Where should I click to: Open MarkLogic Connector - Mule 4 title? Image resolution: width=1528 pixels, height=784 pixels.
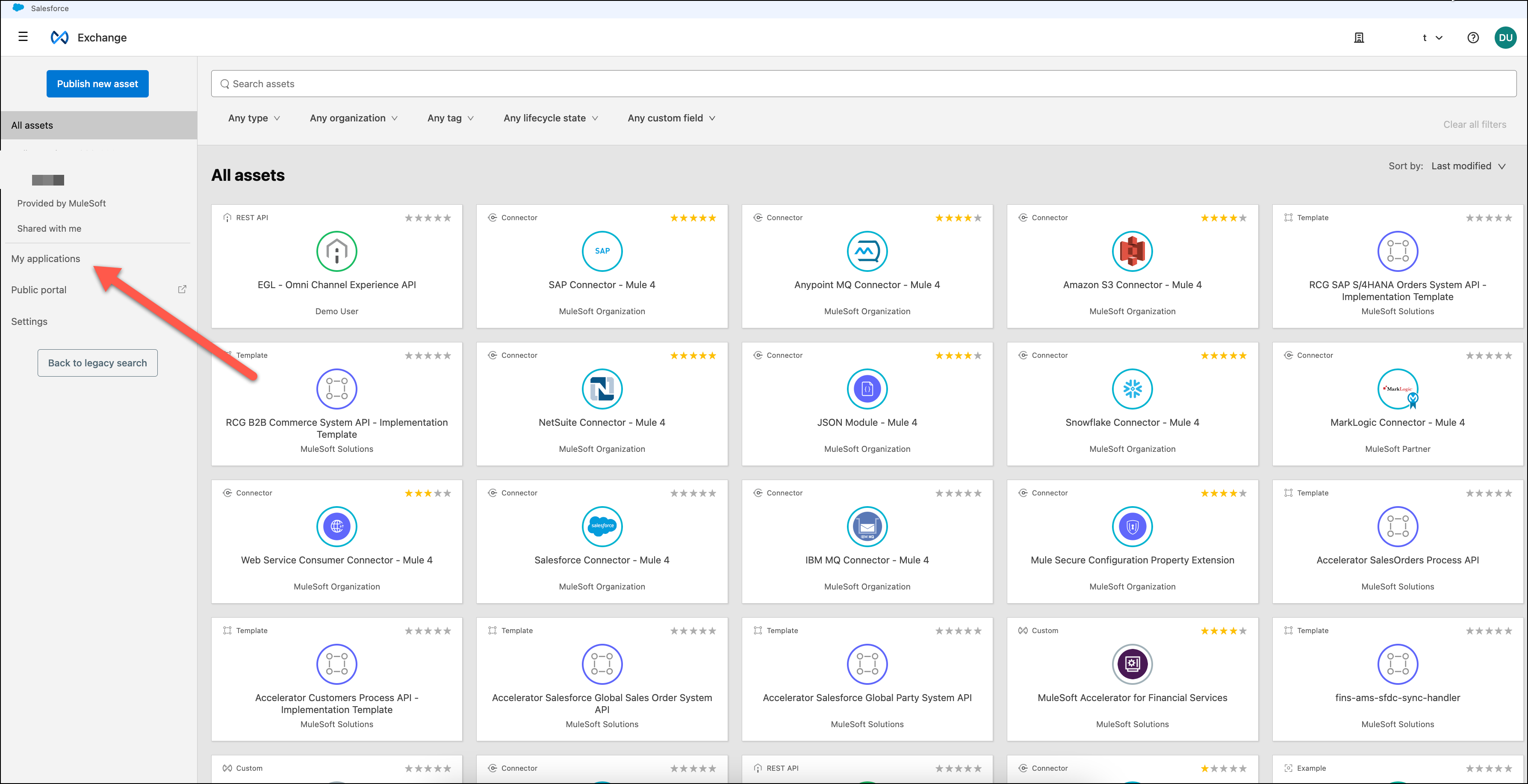(x=1398, y=422)
